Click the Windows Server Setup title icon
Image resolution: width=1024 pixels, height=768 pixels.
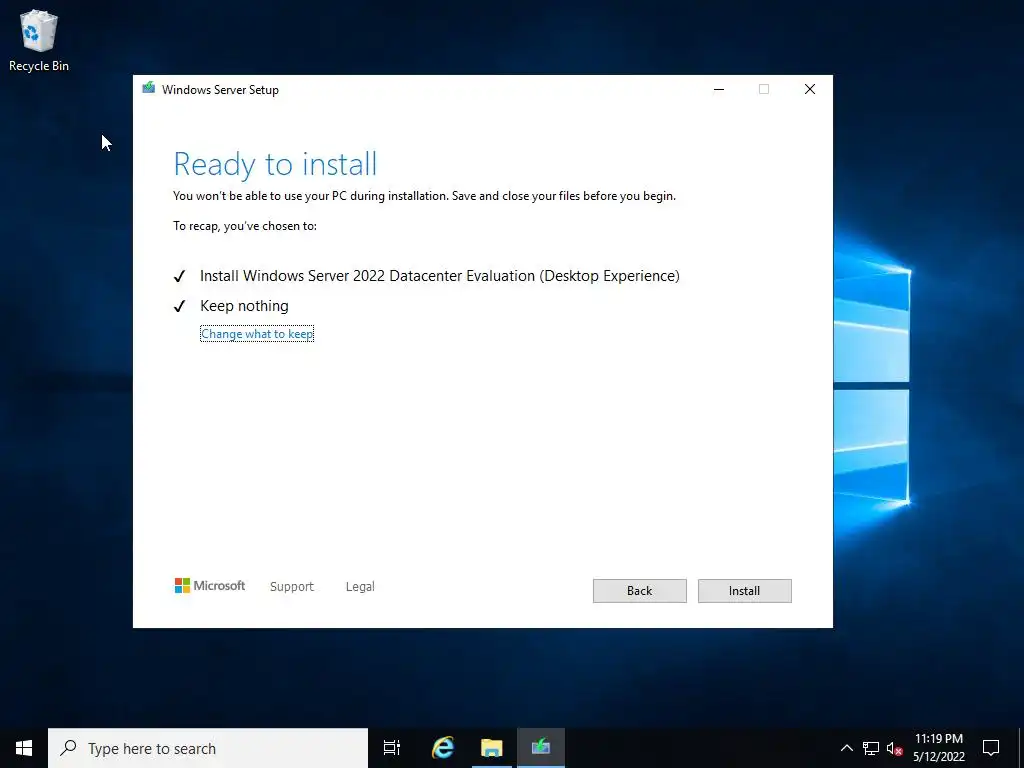[x=149, y=88]
